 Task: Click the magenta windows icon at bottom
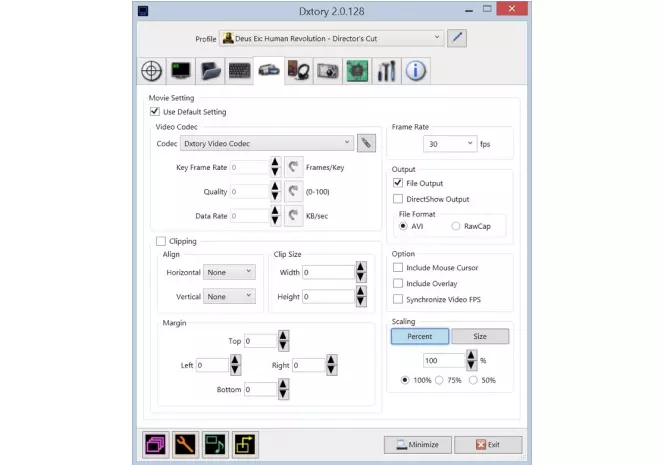pos(156,445)
